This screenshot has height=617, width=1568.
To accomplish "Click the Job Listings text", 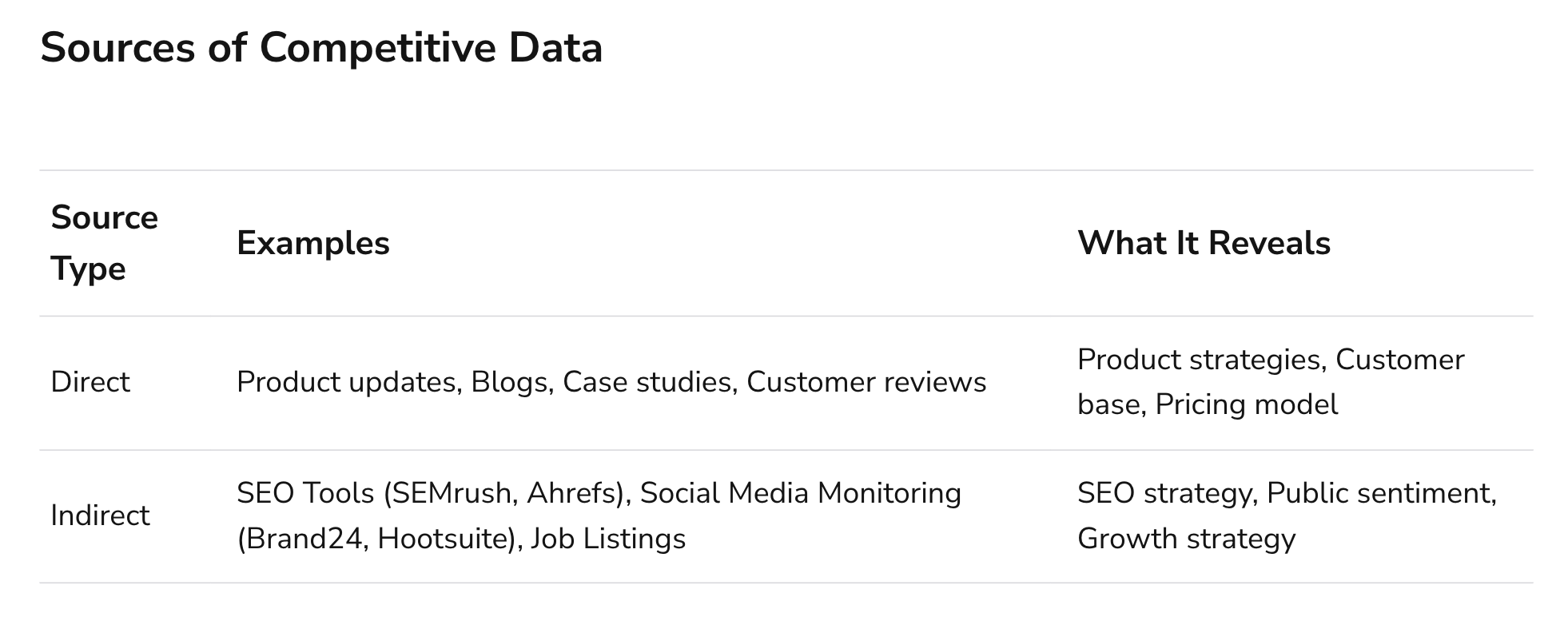I will pyautogui.click(x=608, y=539).
